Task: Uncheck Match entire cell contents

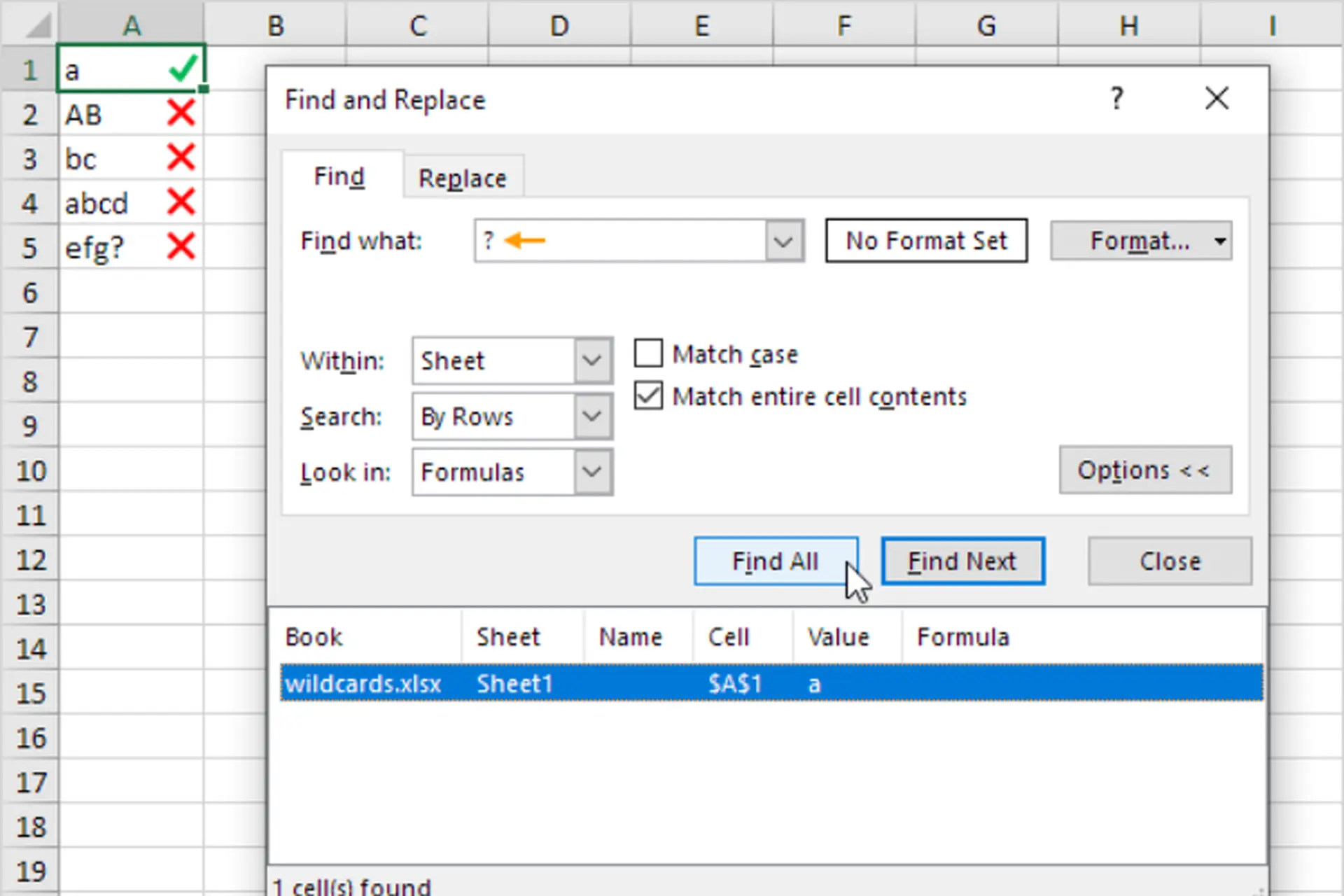Action: [x=647, y=395]
